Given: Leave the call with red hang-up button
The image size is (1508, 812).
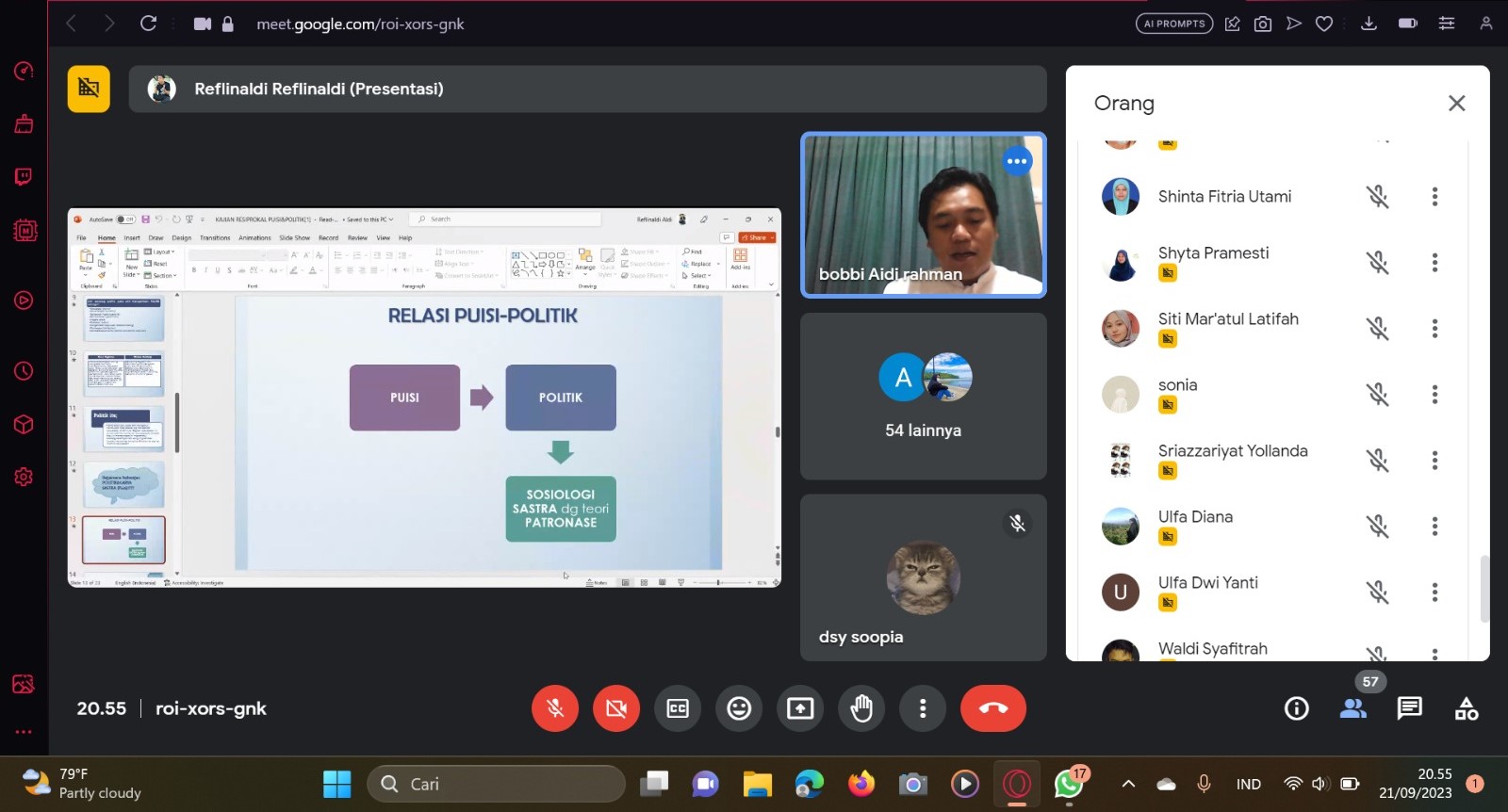Looking at the screenshot, I should (x=993, y=708).
